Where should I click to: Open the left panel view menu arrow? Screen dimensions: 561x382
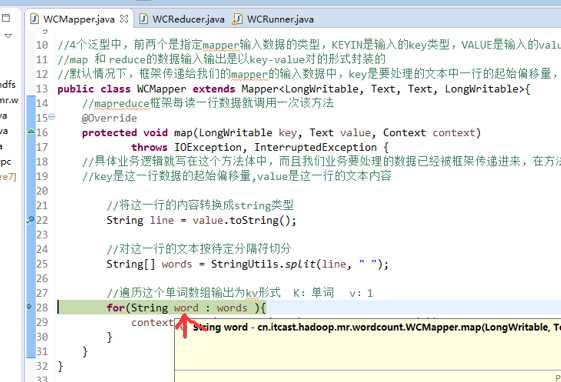[x=8, y=35]
